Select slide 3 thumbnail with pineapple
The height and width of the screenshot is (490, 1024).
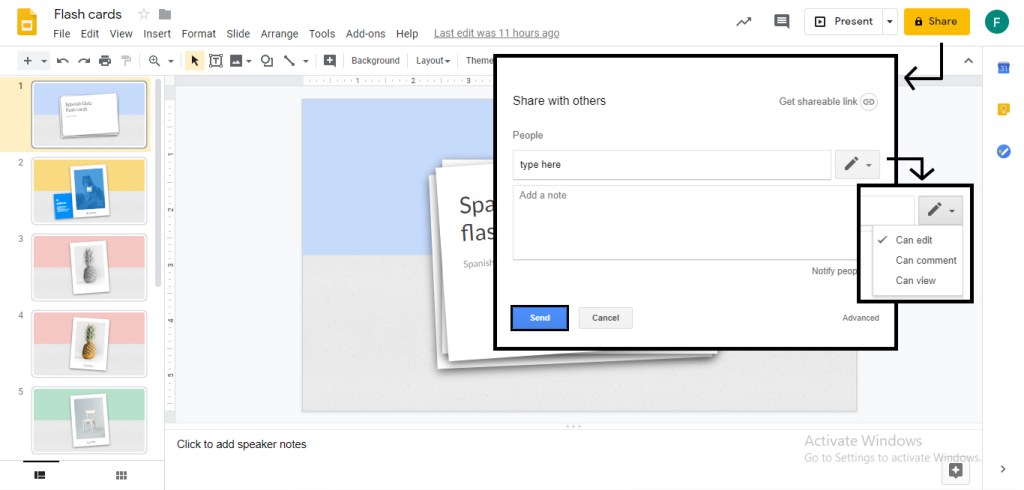(x=89, y=266)
